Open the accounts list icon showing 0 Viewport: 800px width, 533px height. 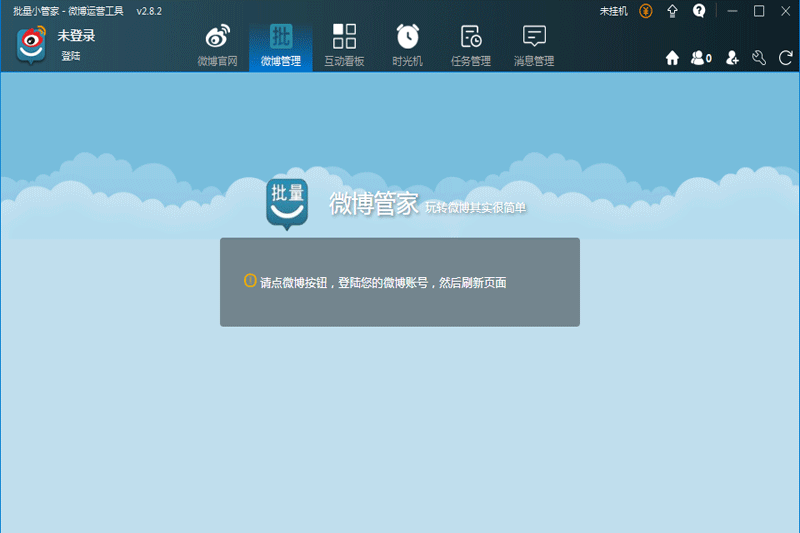point(701,58)
